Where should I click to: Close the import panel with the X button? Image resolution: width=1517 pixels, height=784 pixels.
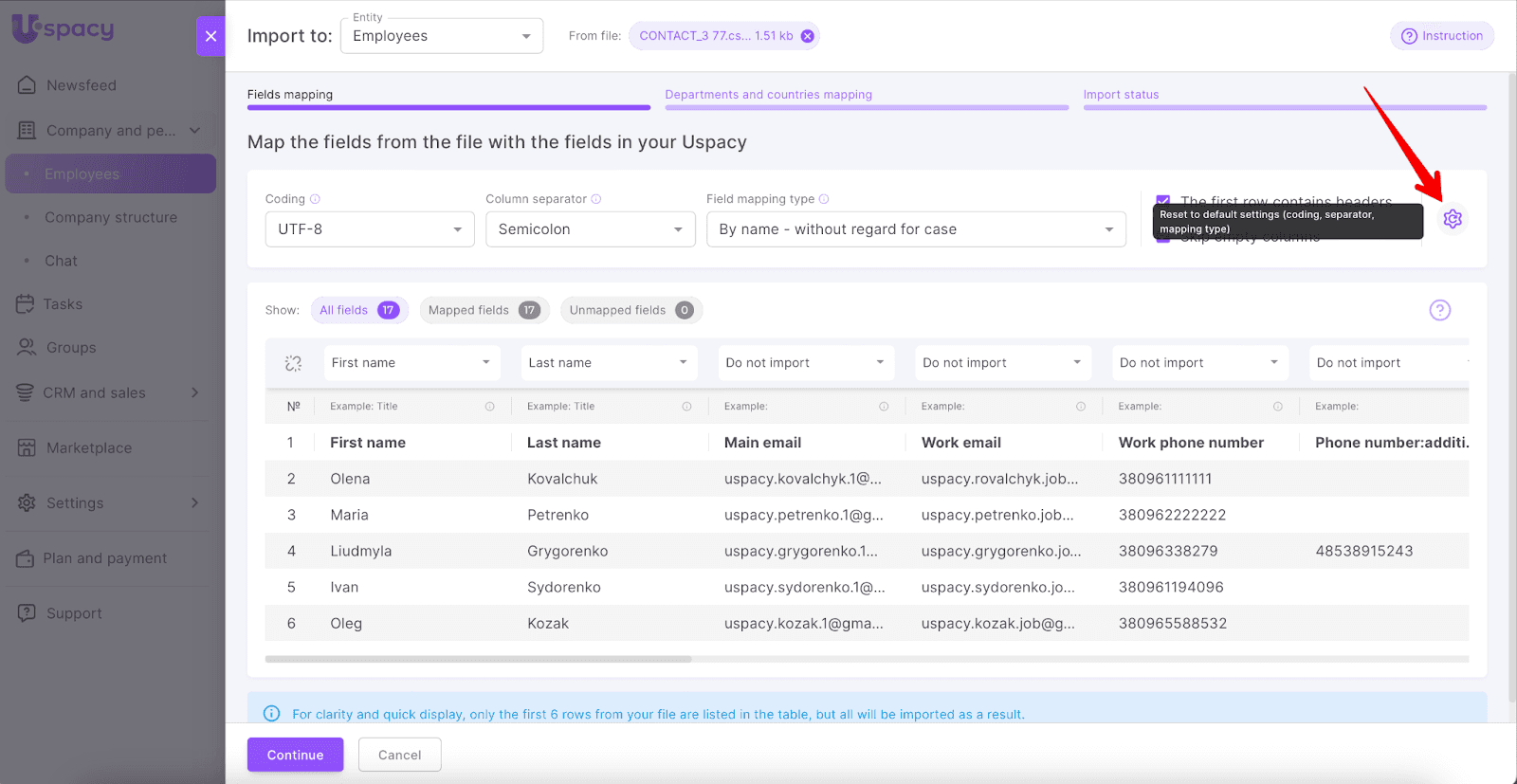click(x=210, y=36)
